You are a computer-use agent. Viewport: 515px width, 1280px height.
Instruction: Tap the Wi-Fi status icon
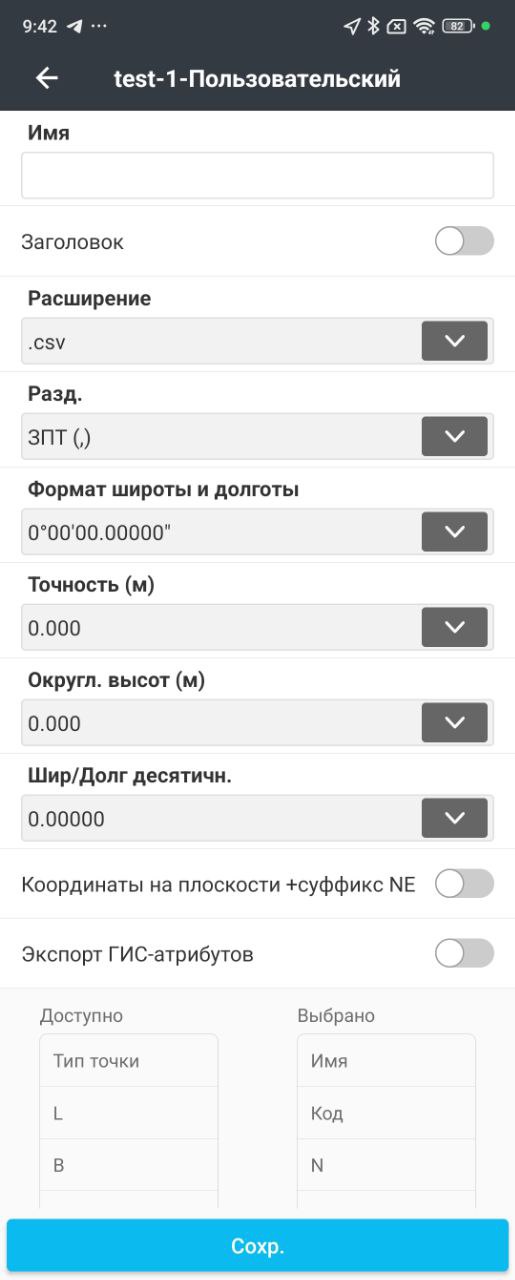[424, 26]
